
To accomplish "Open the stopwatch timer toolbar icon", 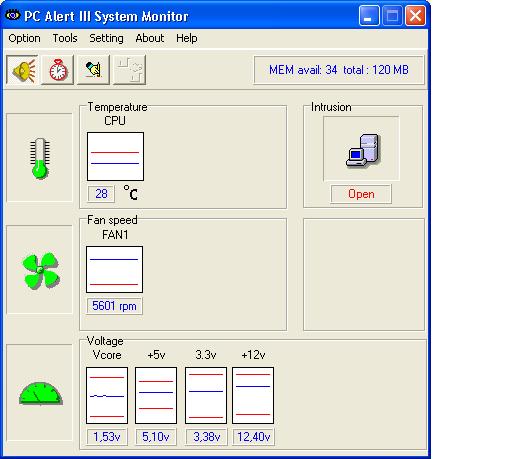I will 58,70.
